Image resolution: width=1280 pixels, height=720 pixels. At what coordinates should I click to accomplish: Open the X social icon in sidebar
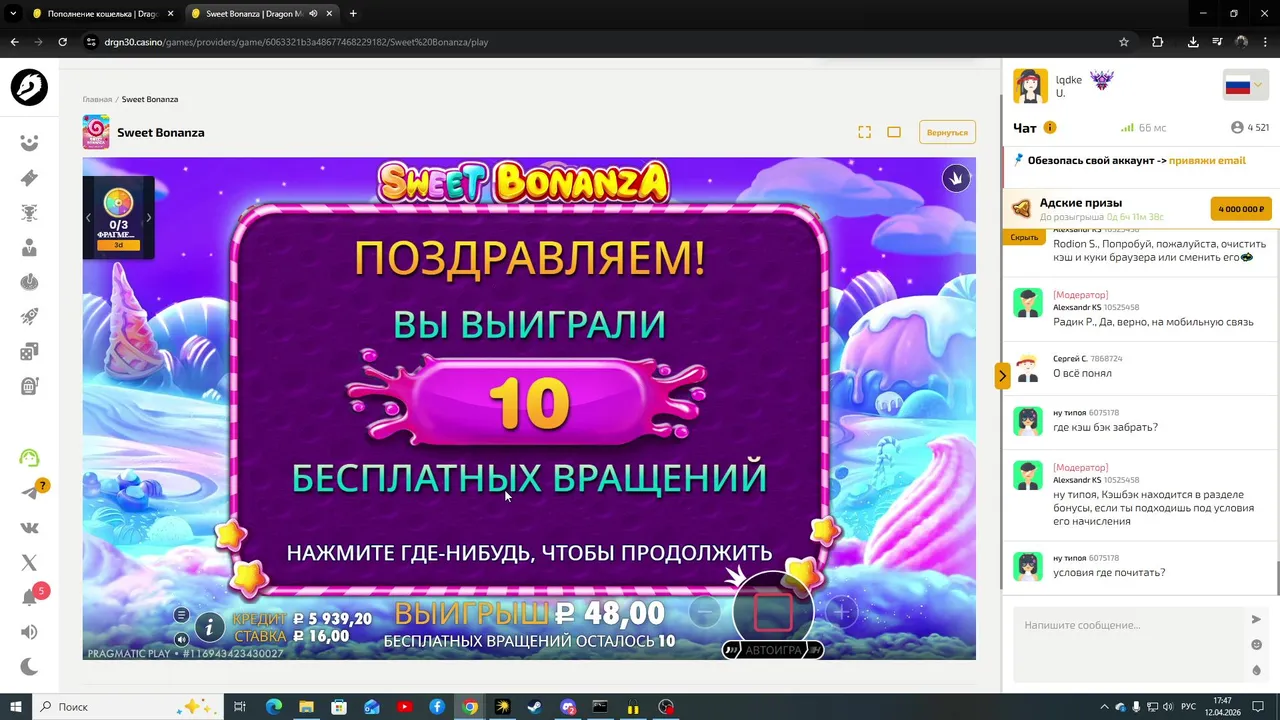tap(29, 563)
